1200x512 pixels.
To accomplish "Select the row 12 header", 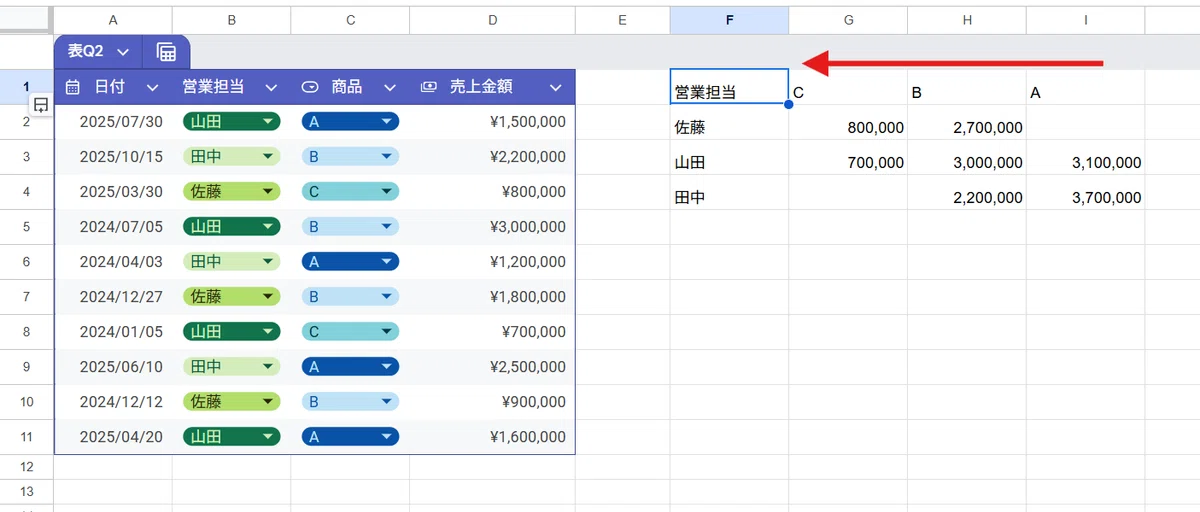I will [27, 466].
